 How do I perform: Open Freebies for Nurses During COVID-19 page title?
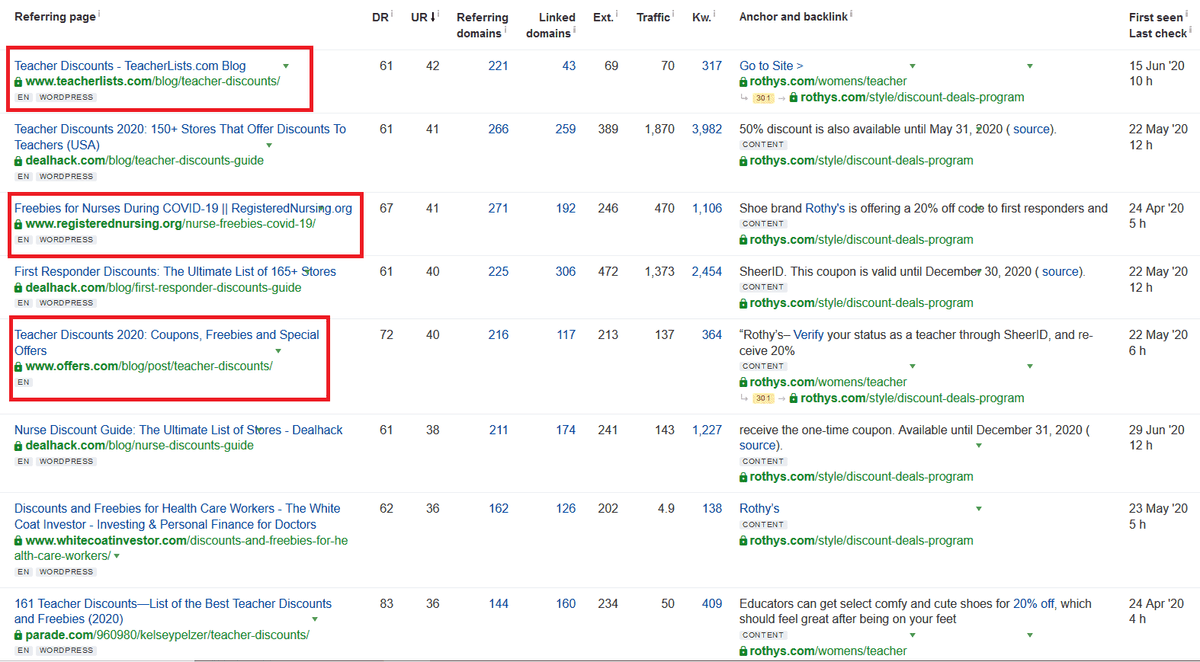pos(183,208)
